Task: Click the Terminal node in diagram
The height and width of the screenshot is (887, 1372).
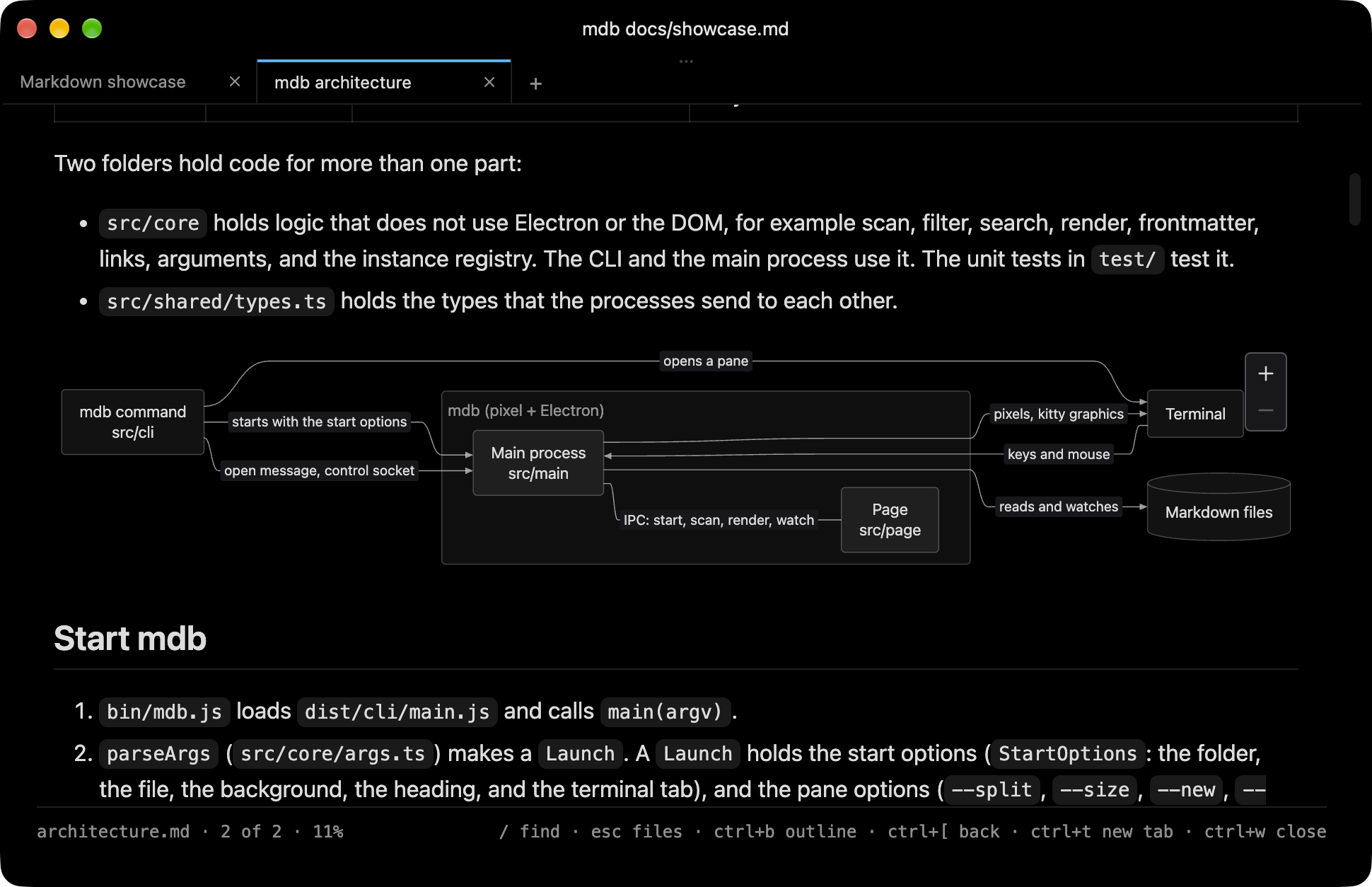Action: (x=1195, y=414)
